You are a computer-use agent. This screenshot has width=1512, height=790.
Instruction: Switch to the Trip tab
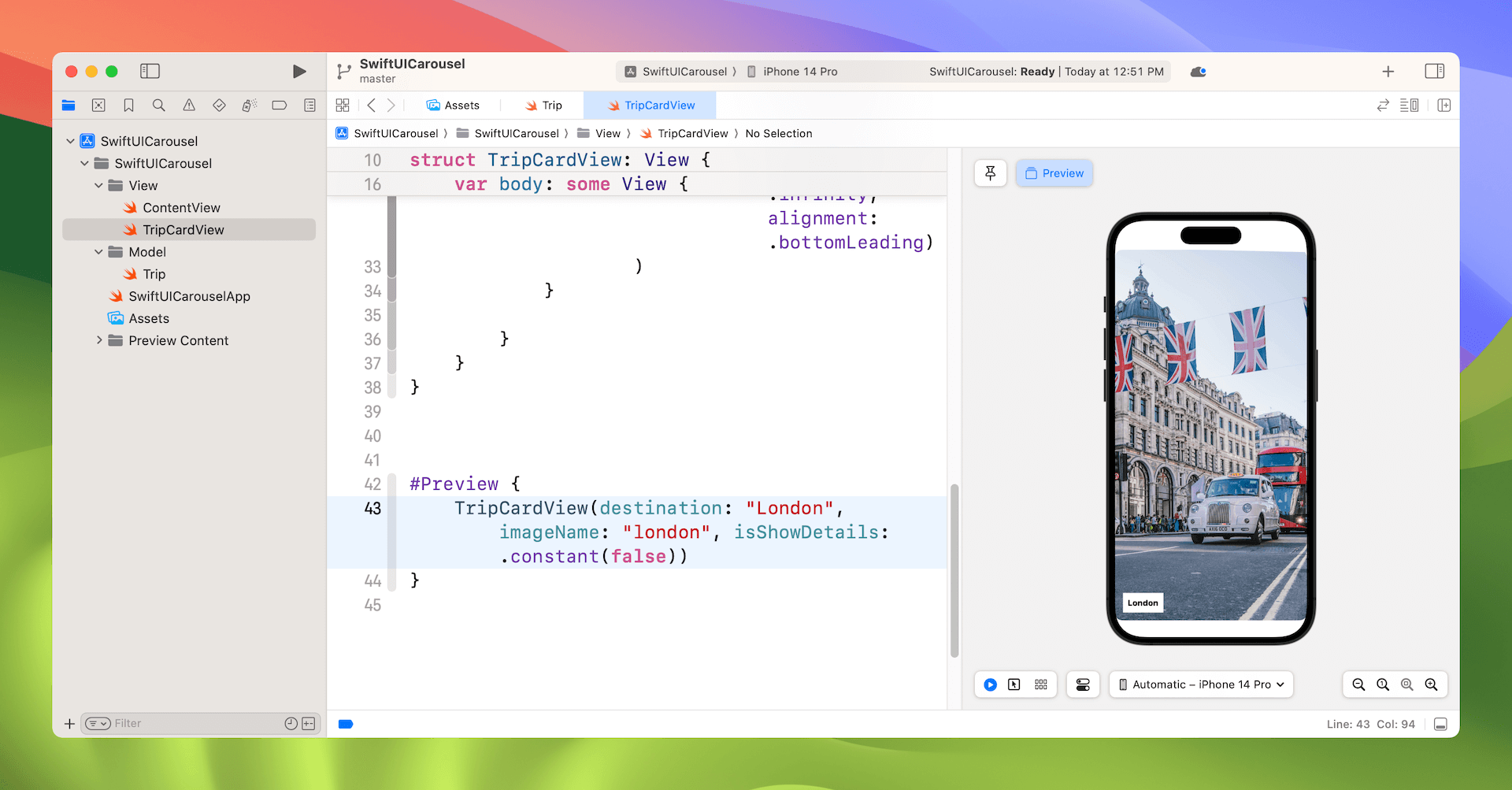[544, 106]
